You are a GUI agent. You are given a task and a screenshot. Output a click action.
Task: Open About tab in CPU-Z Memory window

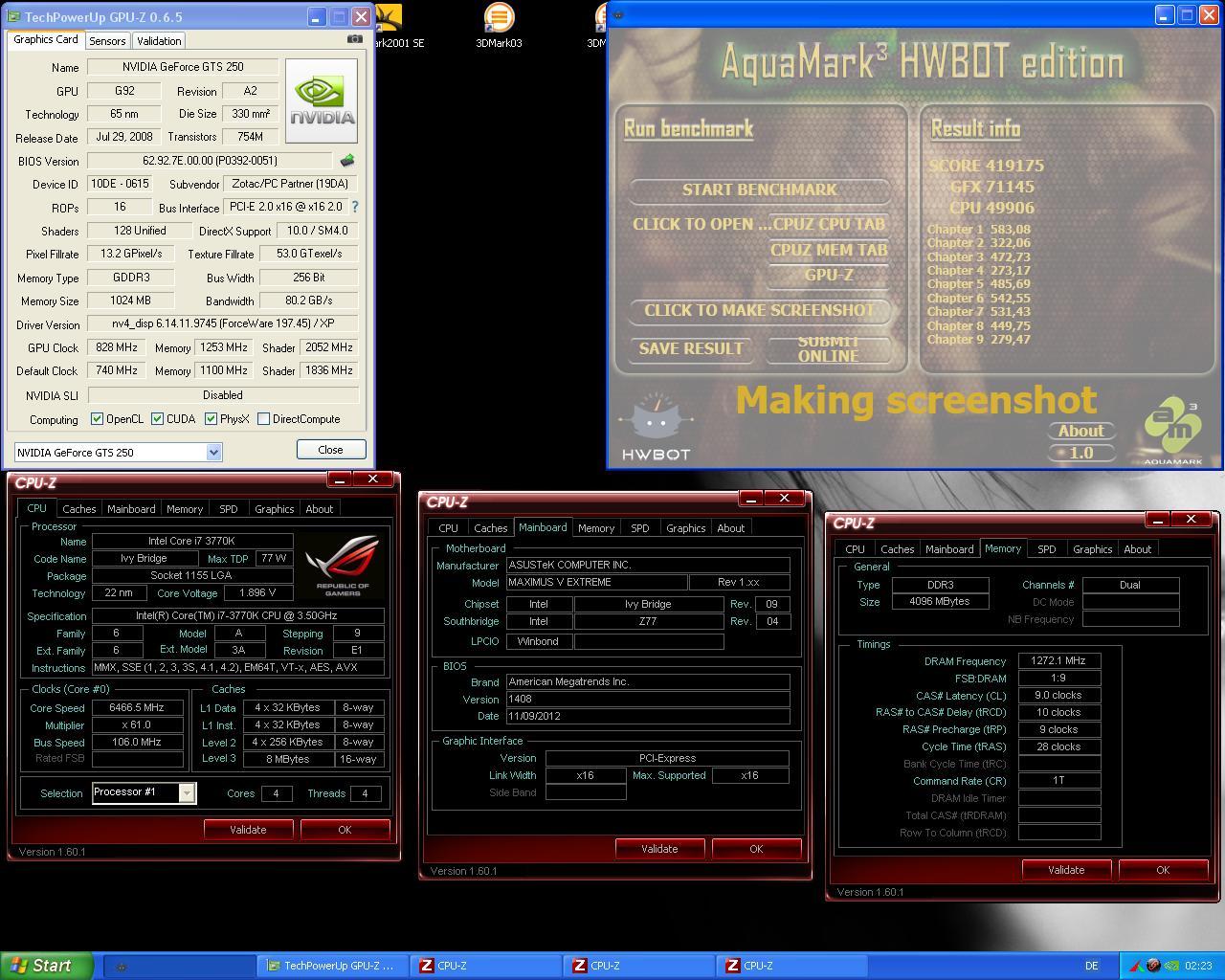coord(1138,549)
